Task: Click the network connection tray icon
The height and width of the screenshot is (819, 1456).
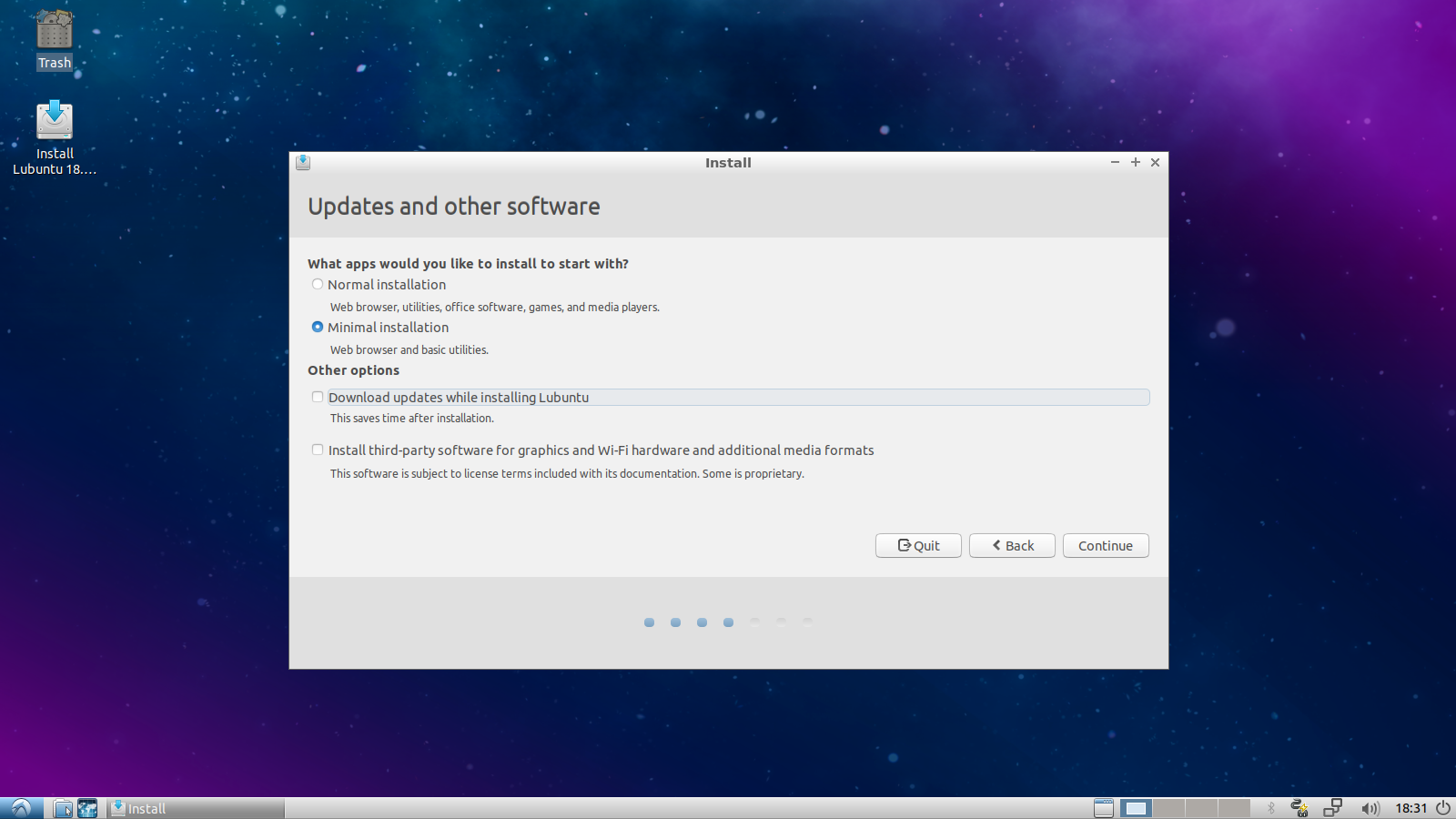Action: coord(1333,808)
